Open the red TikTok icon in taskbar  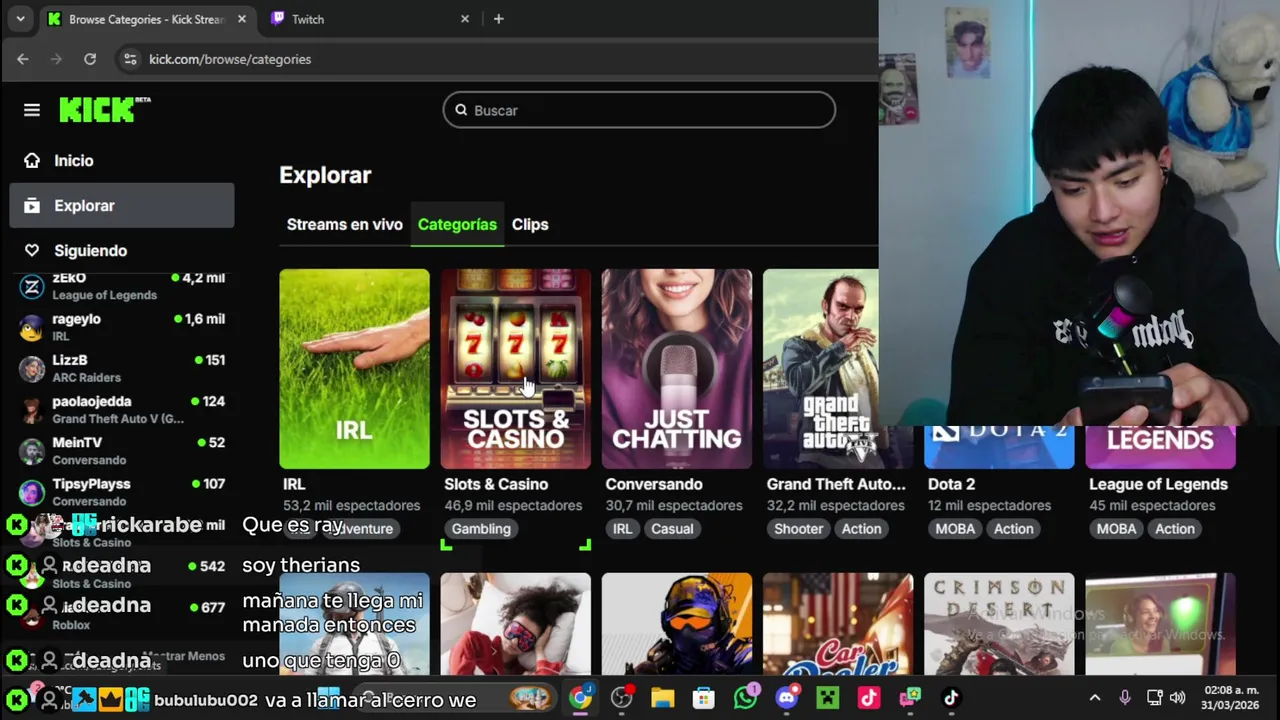tap(868, 697)
